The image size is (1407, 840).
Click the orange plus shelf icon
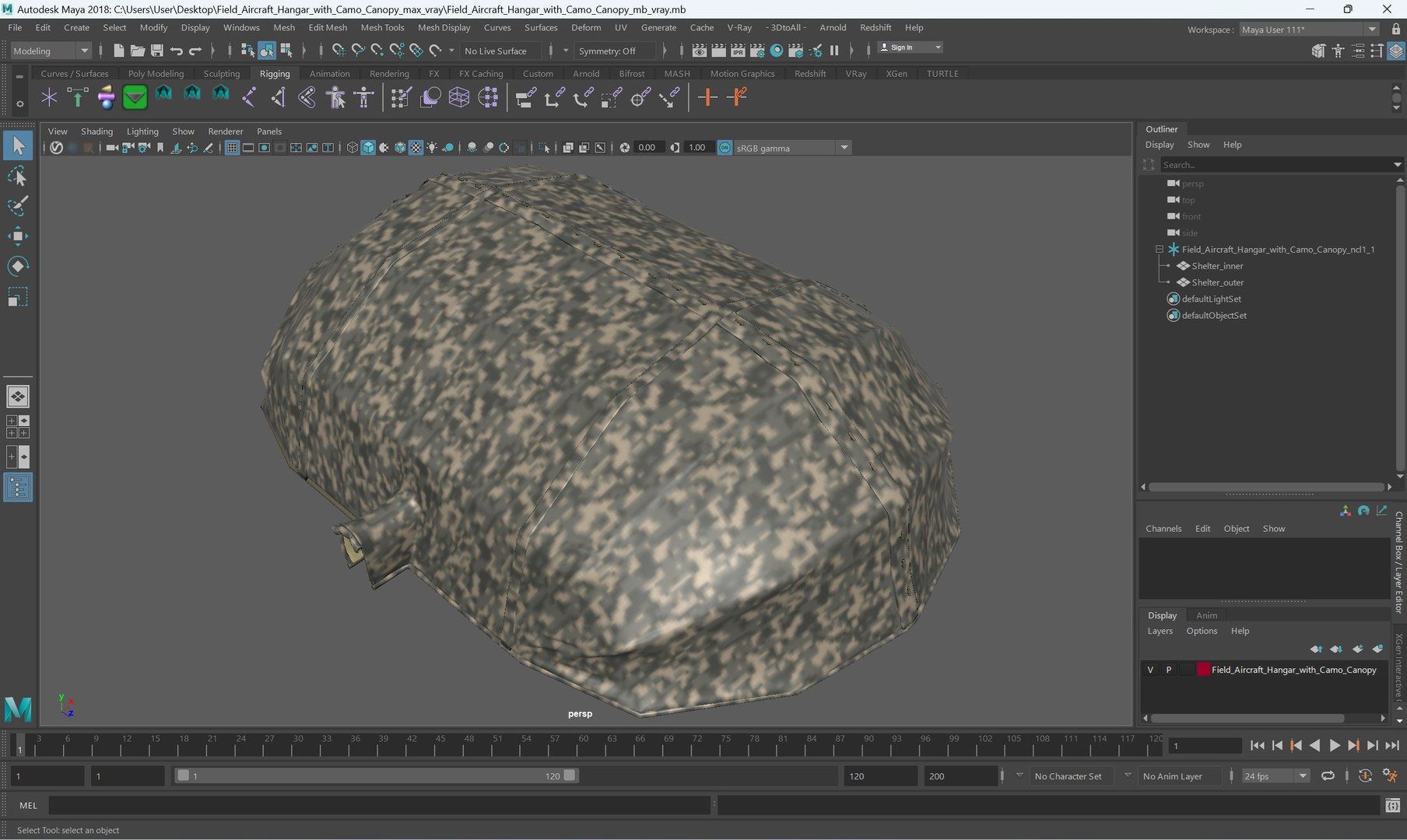(707, 97)
